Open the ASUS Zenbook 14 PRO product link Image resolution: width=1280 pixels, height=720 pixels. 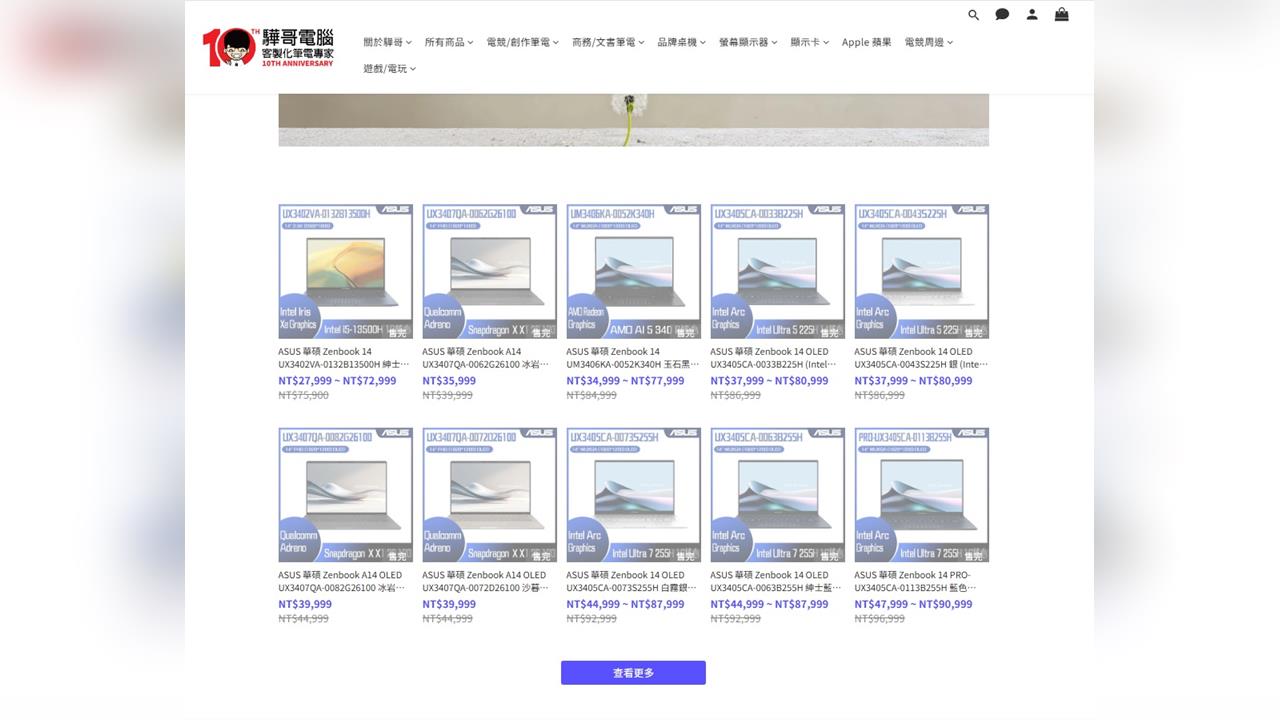921,581
